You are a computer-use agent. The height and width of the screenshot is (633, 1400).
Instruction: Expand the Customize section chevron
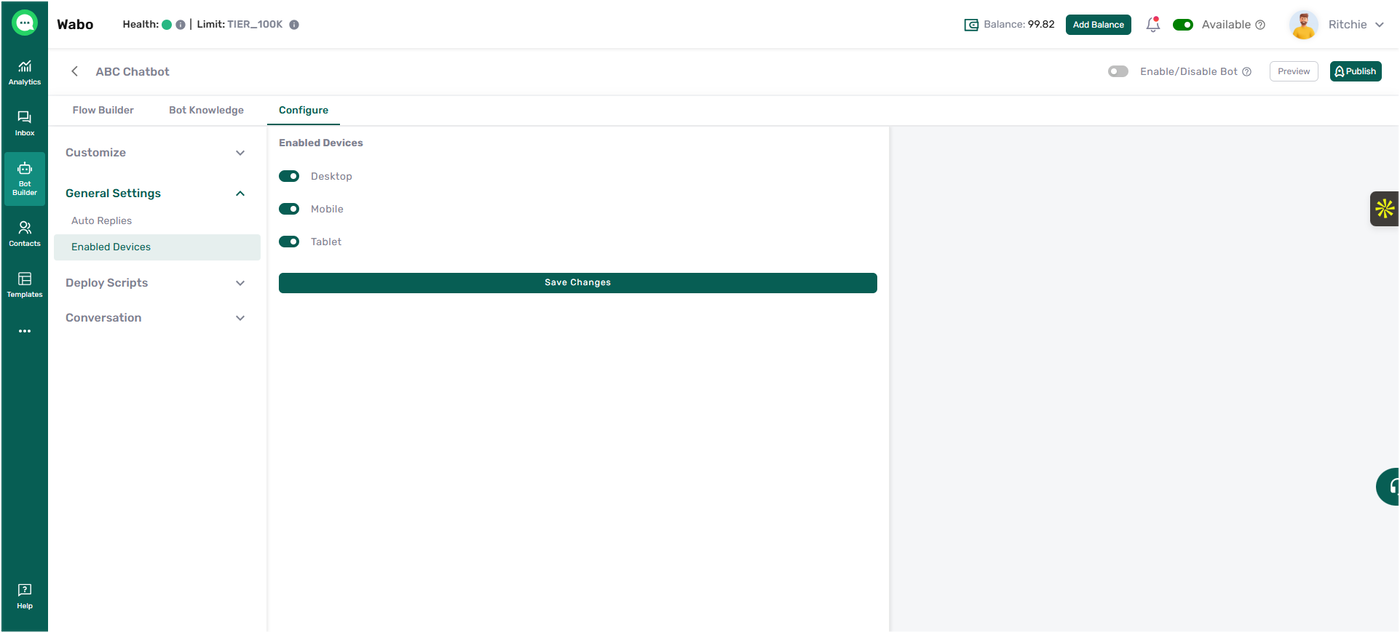(240, 153)
